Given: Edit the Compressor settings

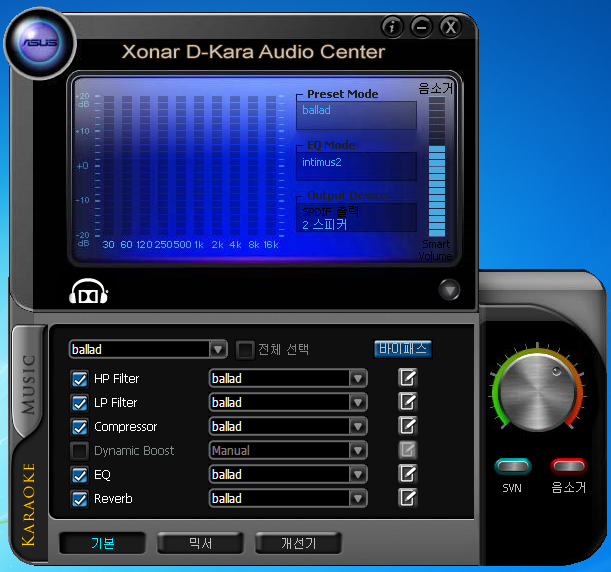Looking at the screenshot, I should [x=408, y=426].
